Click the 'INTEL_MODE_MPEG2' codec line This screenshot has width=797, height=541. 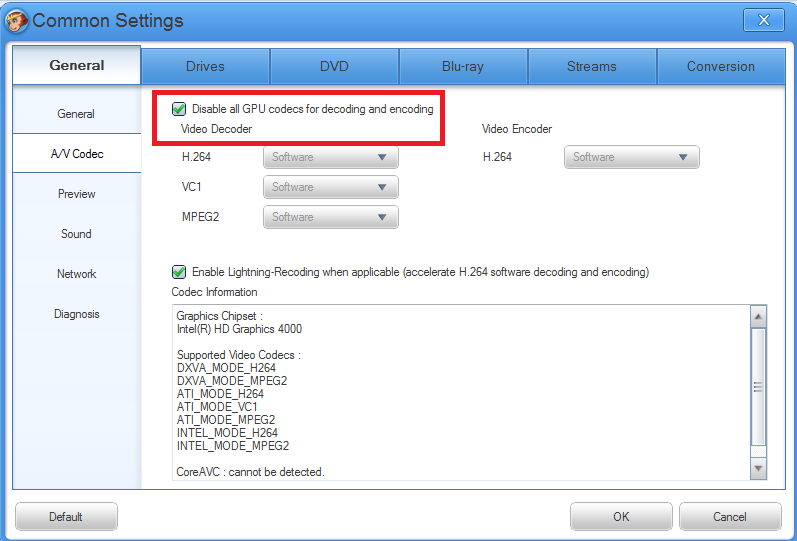coord(233,446)
